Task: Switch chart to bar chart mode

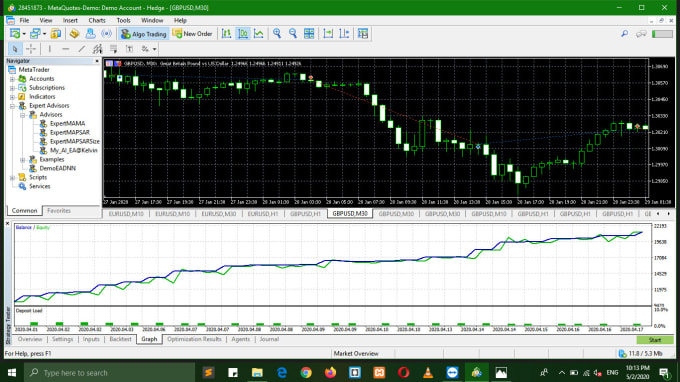Action: (x=226, y=33)
